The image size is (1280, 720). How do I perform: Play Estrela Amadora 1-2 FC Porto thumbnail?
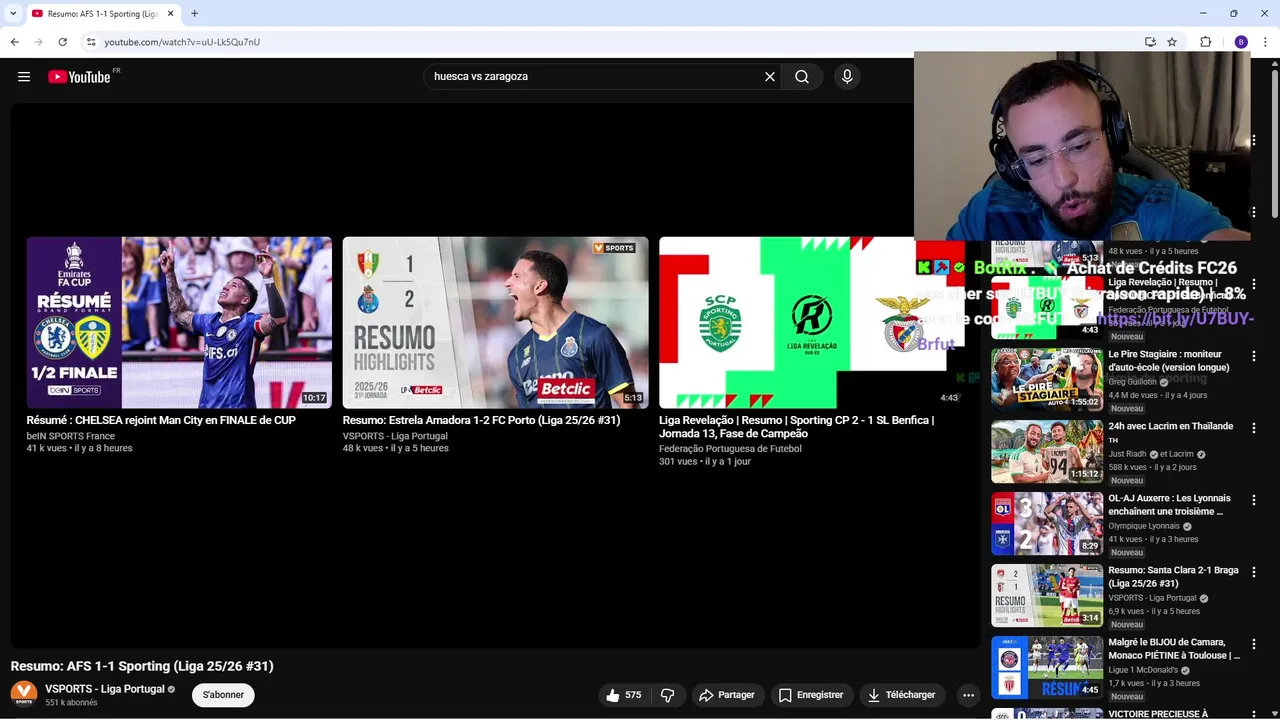pyautogui.click(x=495, y=322)
